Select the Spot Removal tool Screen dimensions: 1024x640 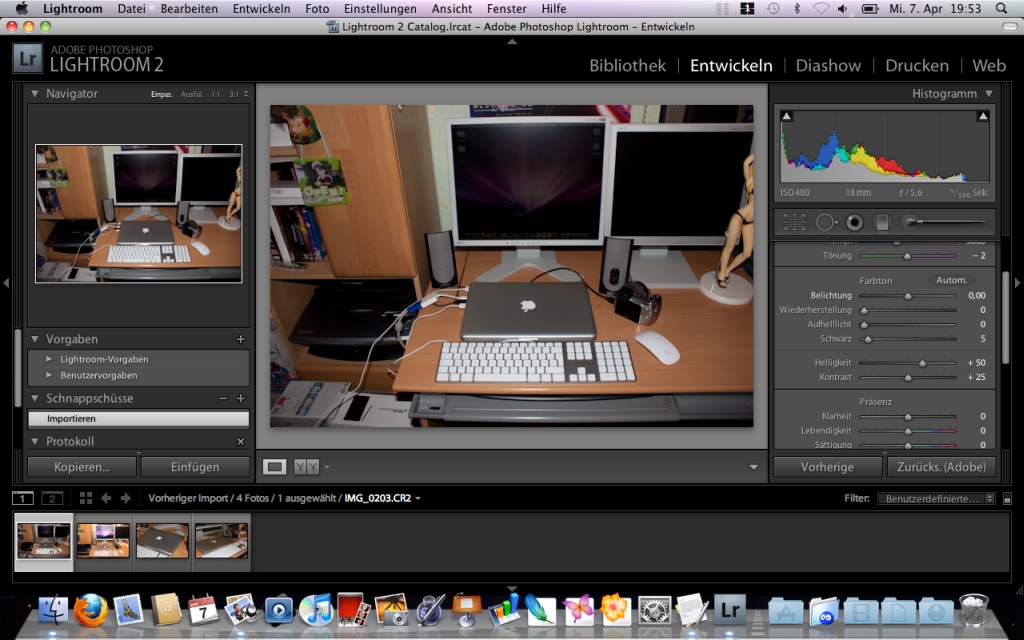(x=826, y=222)
